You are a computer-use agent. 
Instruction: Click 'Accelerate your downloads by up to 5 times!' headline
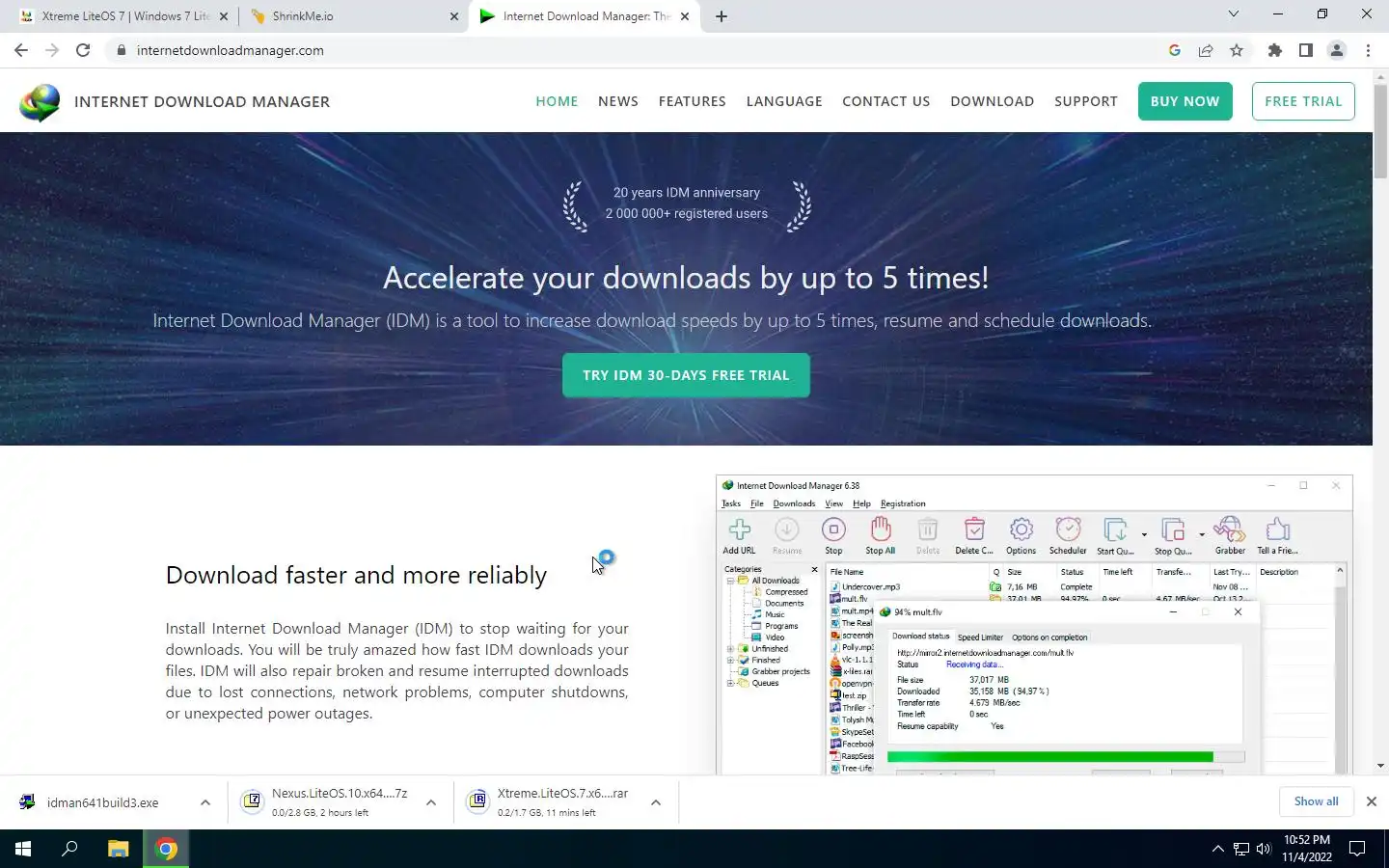click(686, 278)
